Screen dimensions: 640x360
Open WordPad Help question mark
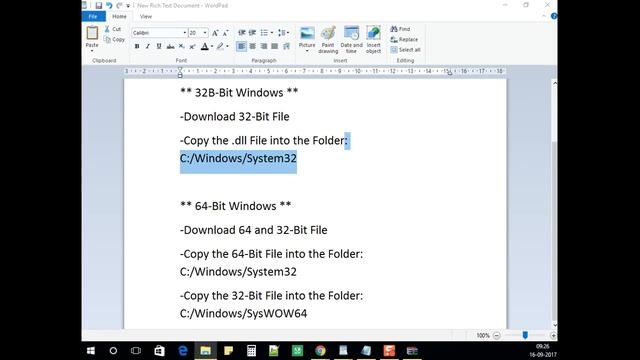[554, 16]
